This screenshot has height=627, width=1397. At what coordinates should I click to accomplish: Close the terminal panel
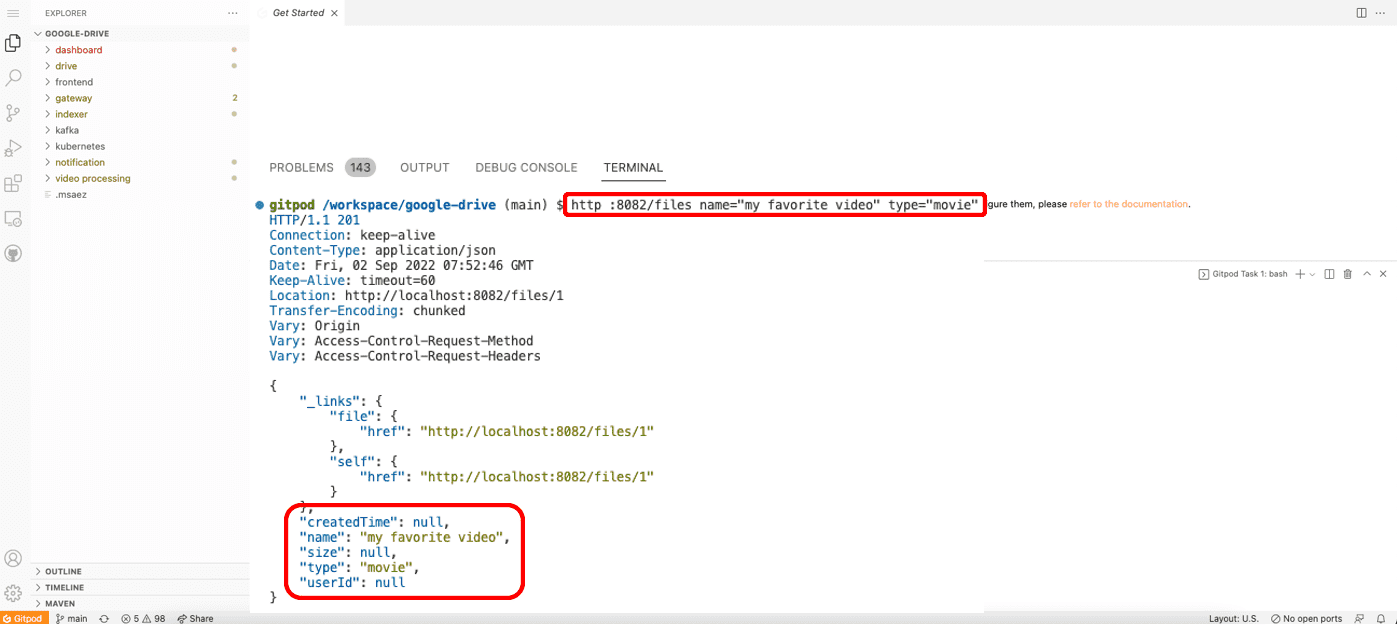[x=1384, y=274]
